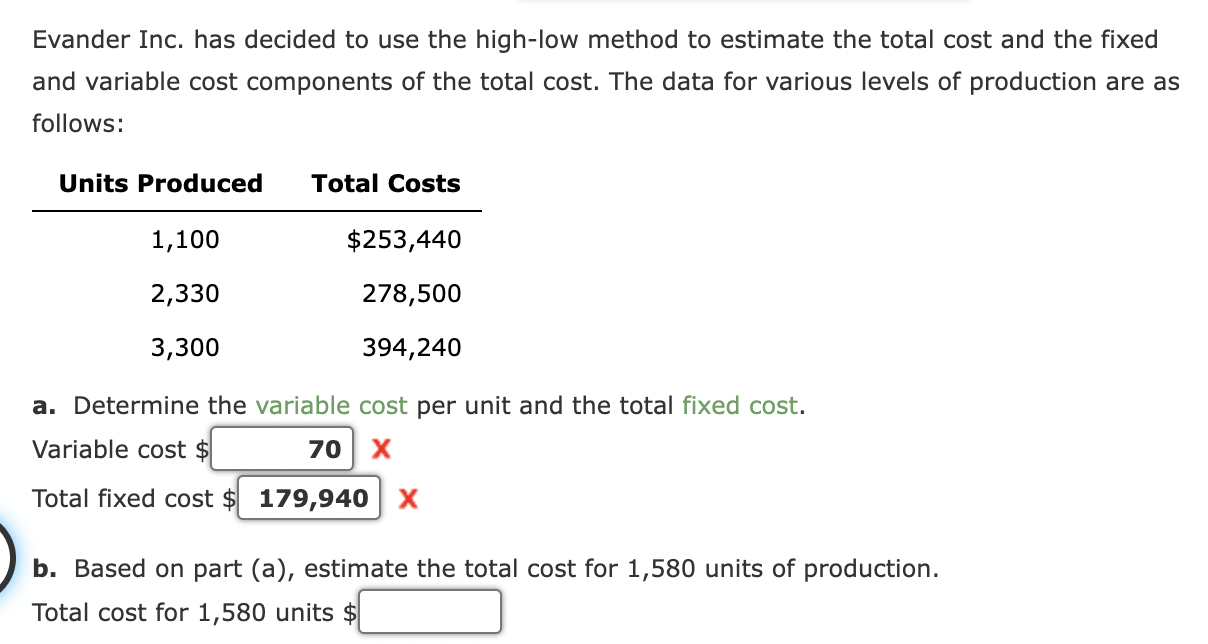1208x644 pixels.
Task: Select the Total fixed cost input showing 179,940
Action: (x=310, y=498)
